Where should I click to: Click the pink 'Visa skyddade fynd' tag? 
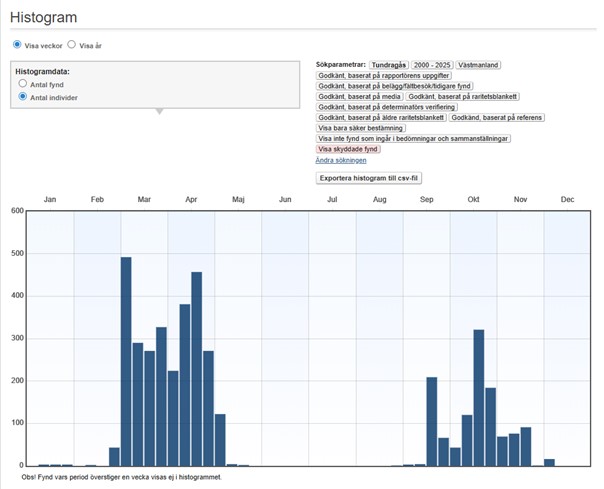coord(349,149)
